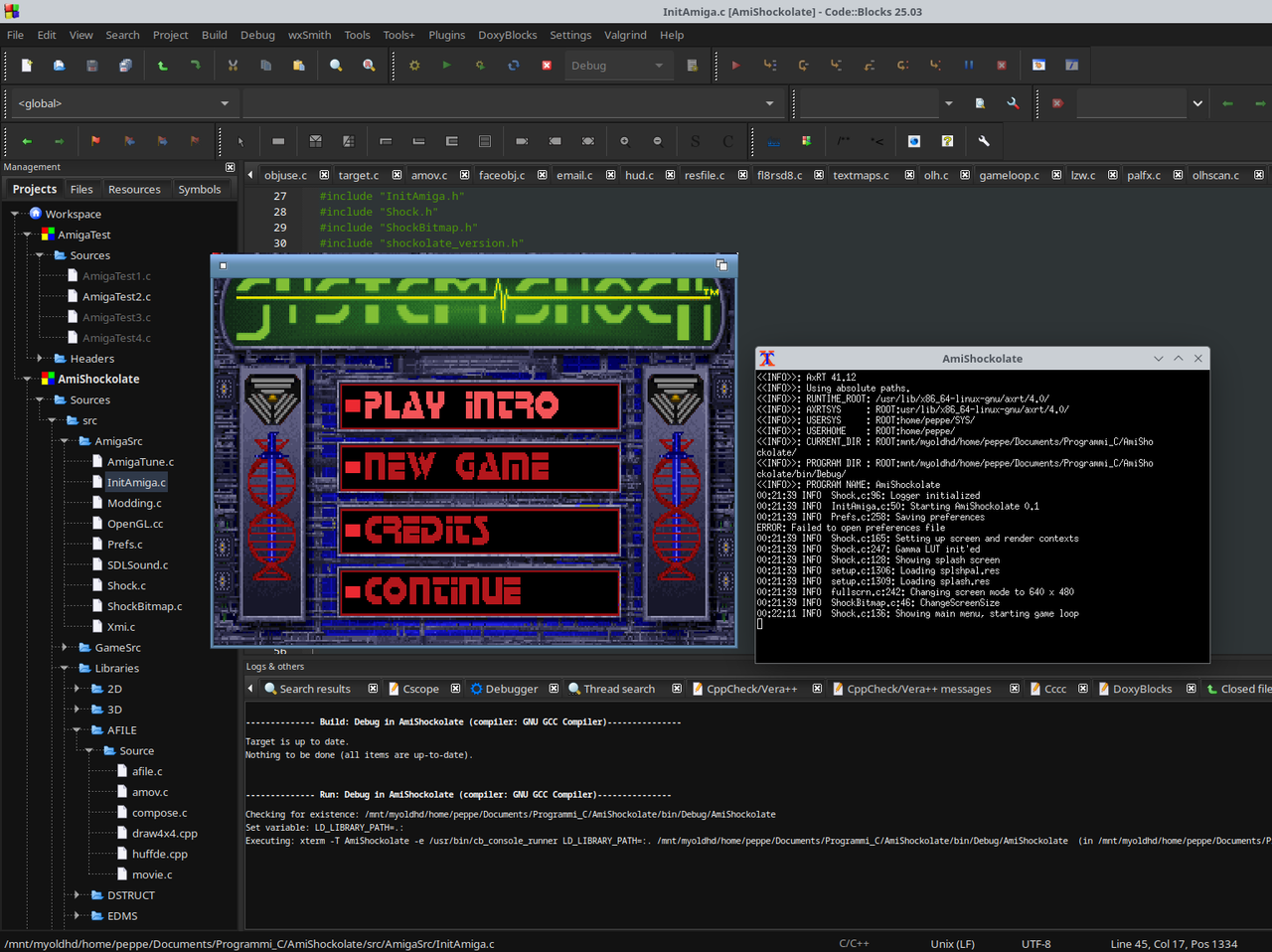Click PLAY INTRO in game menu

[480, 405]
